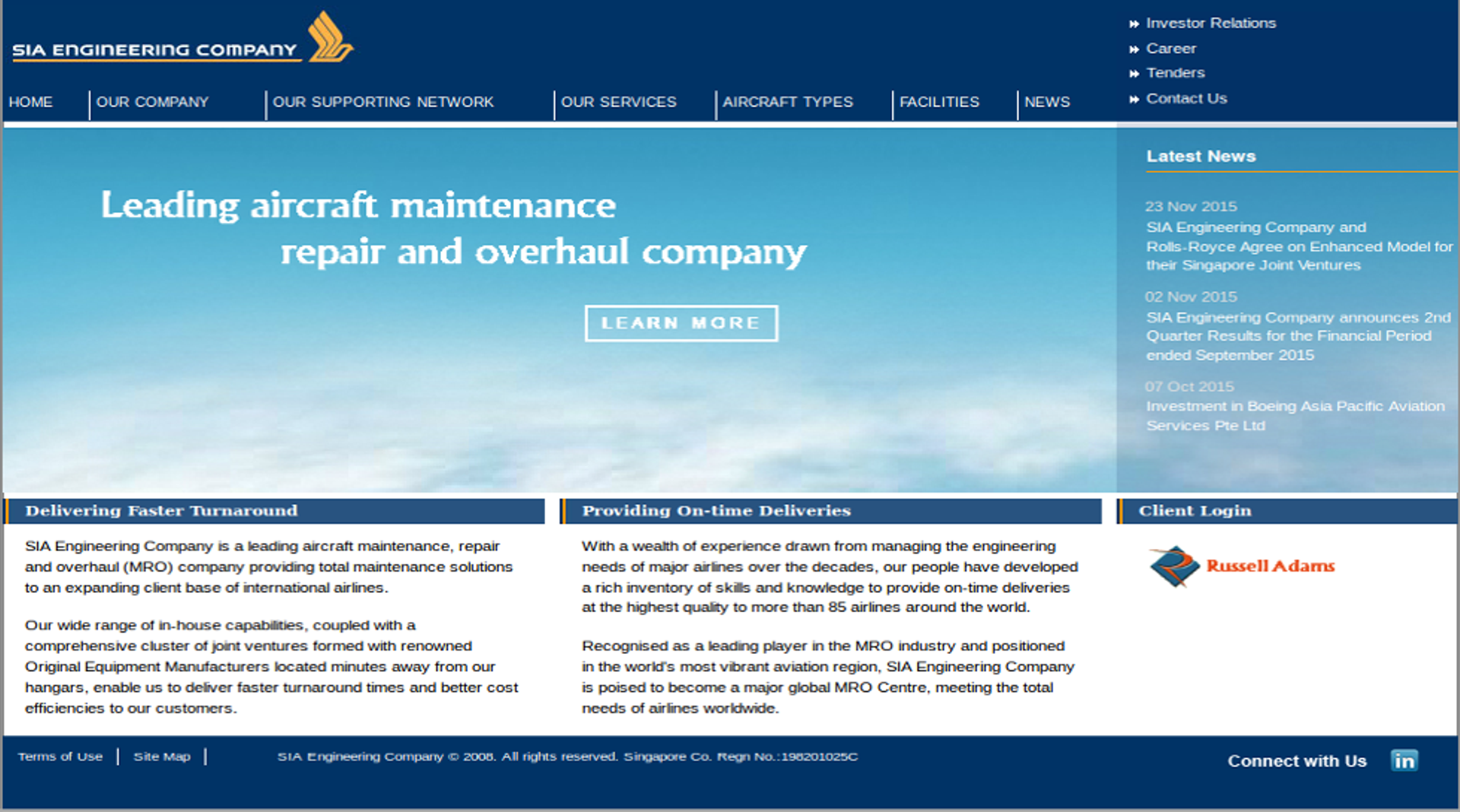Click the arrow icon beside Tenders

pos(1134,73)
